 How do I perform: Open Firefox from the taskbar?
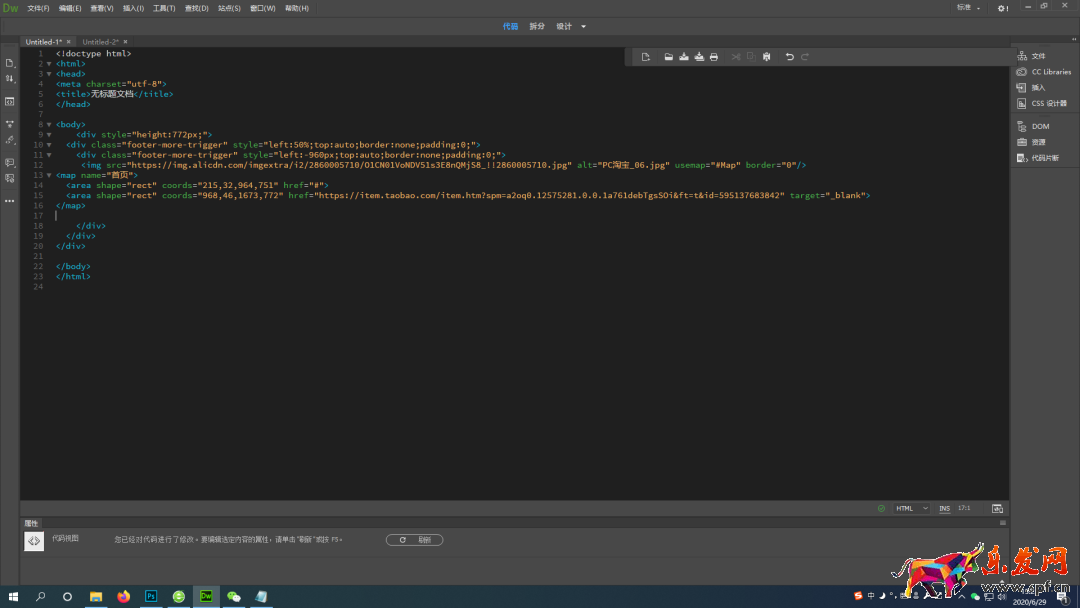point(123,596)
